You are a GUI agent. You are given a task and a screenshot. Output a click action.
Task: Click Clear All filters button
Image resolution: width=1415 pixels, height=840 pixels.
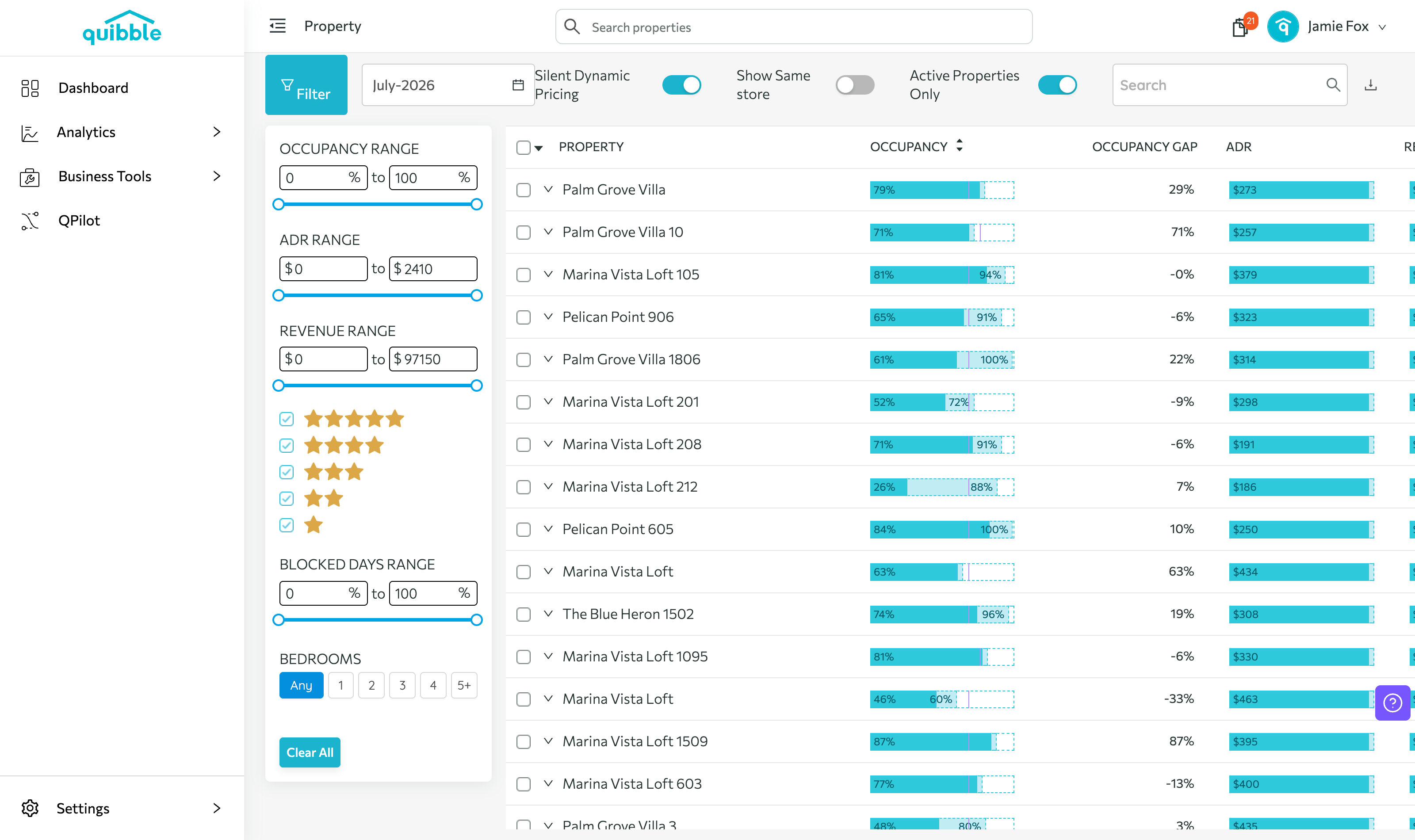pyautogui.click(x=310, y=752)
